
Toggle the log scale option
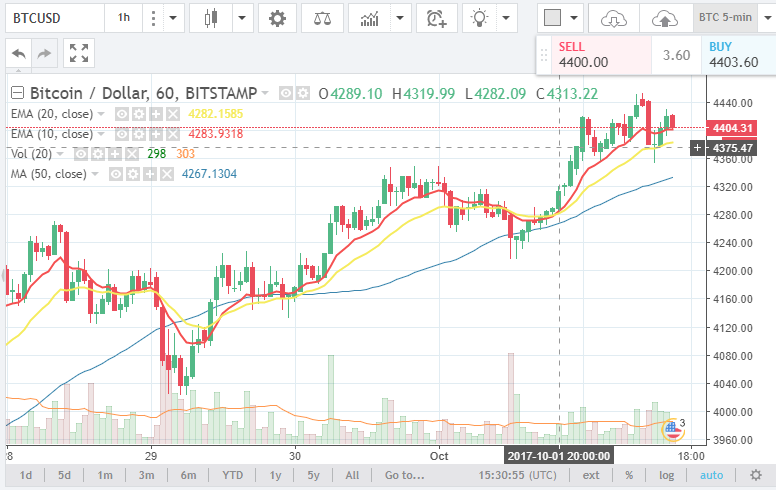[x=666, y=475]
